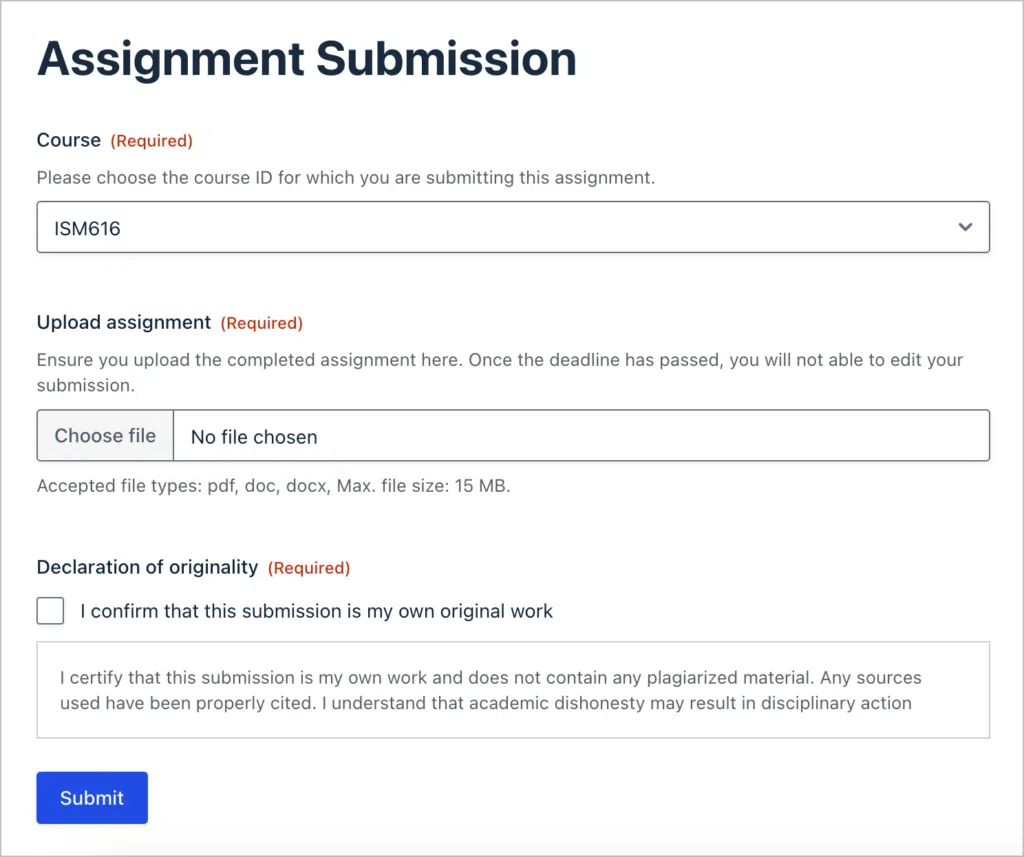The width and height of the screenshot is (1024, 857).
Task: Click '(Required)' beside Declaration of originality
Action: (309, 568)
